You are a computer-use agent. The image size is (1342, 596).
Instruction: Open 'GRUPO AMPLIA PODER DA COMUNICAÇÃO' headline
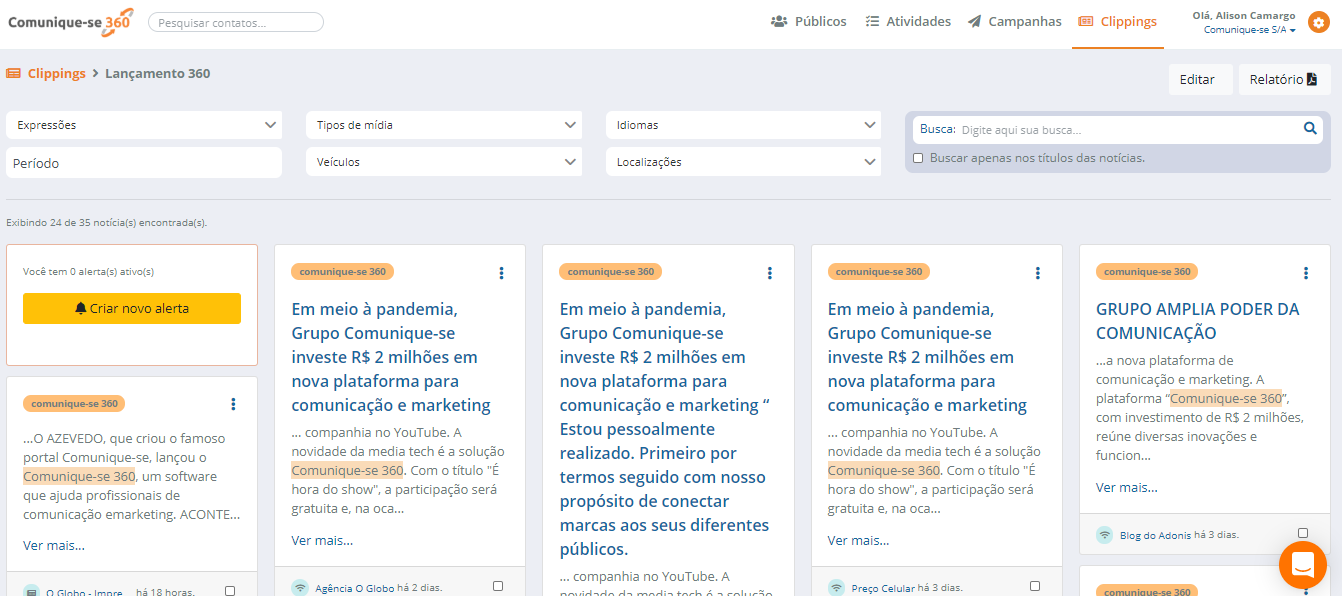(1198, 321)
